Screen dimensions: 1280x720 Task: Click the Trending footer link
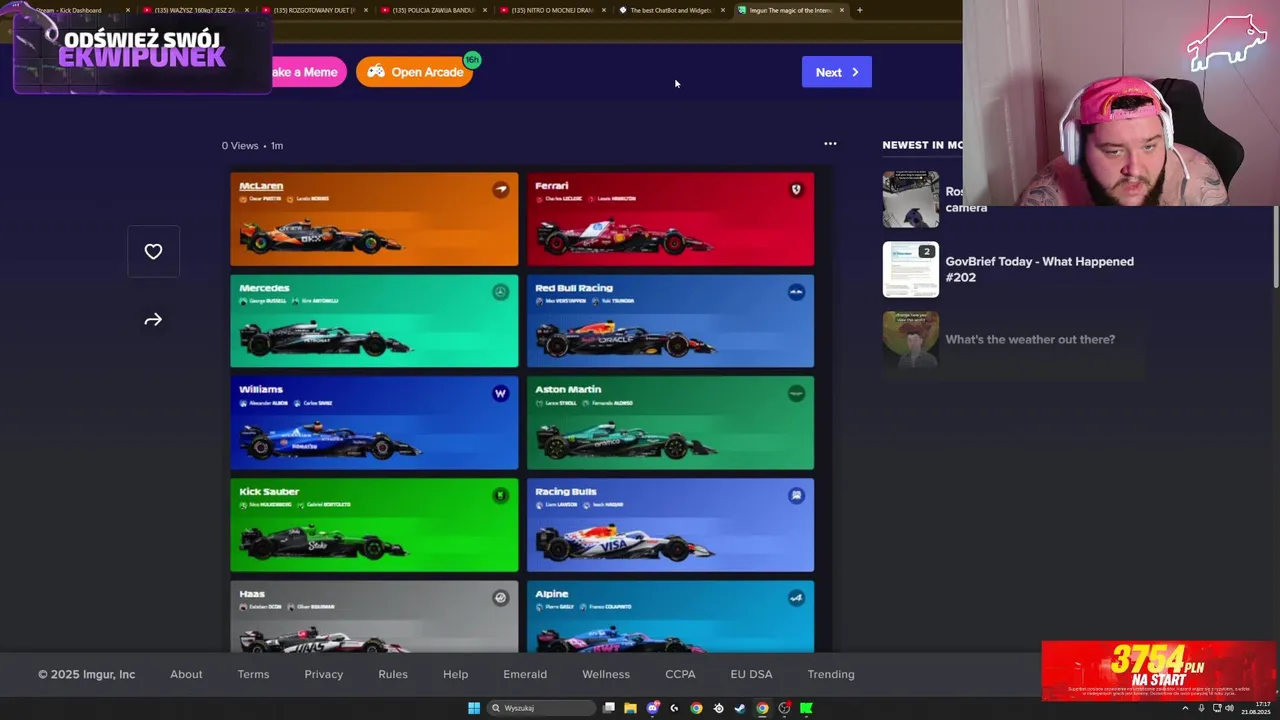pos(831,674)
